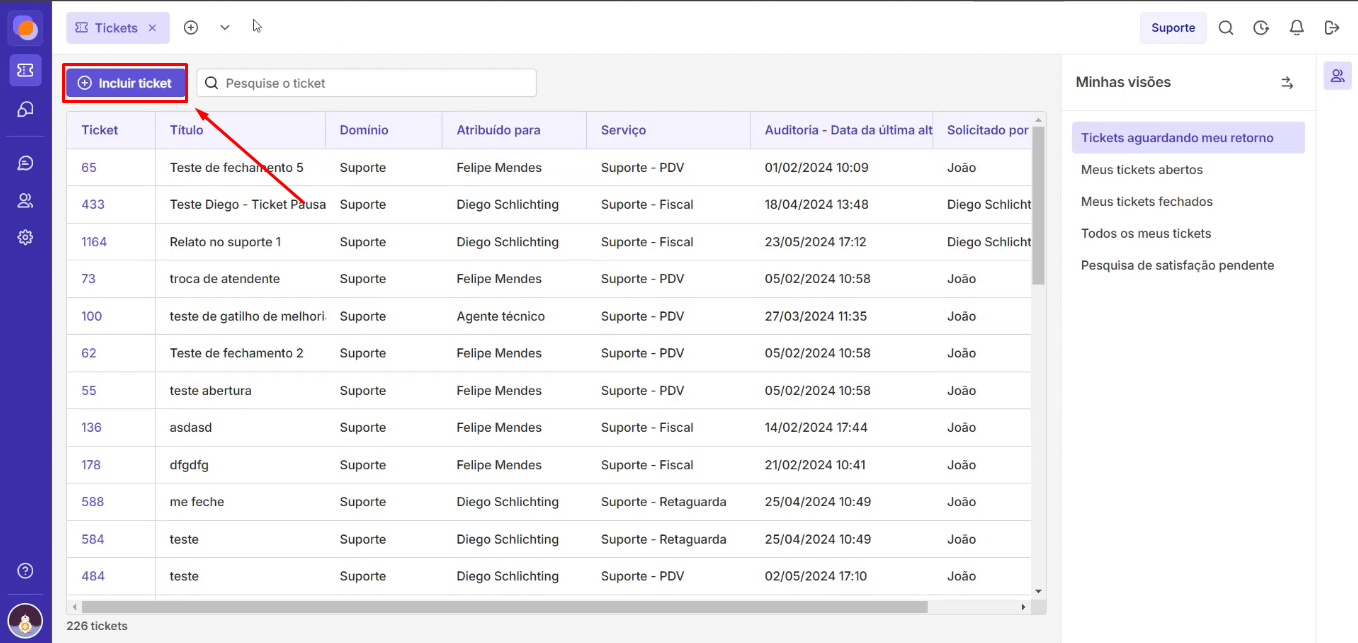1358x643 pixels.
Task: Select Todos os meus tickets view
Action: point(1146,234)
